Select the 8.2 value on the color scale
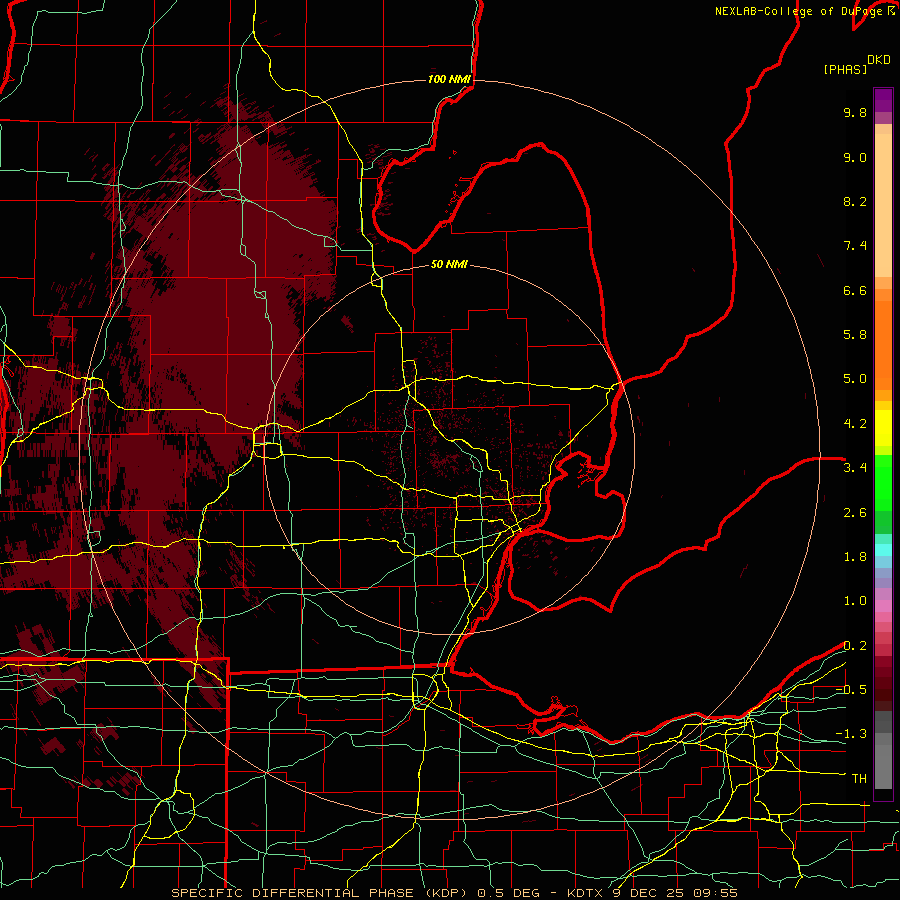Viewport: 900px width, 900px height. click(x=855, y=201)
